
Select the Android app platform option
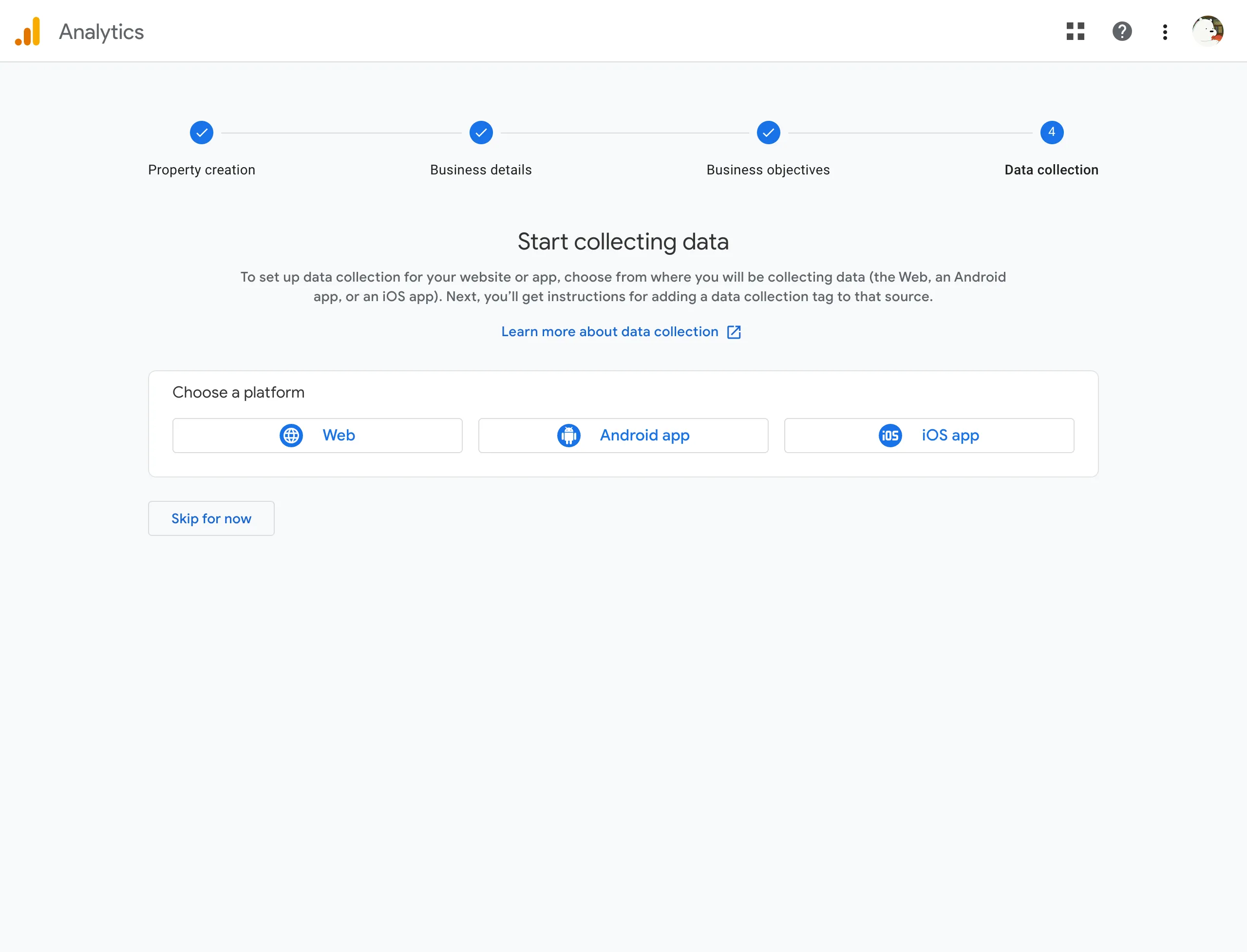(623, 435)
